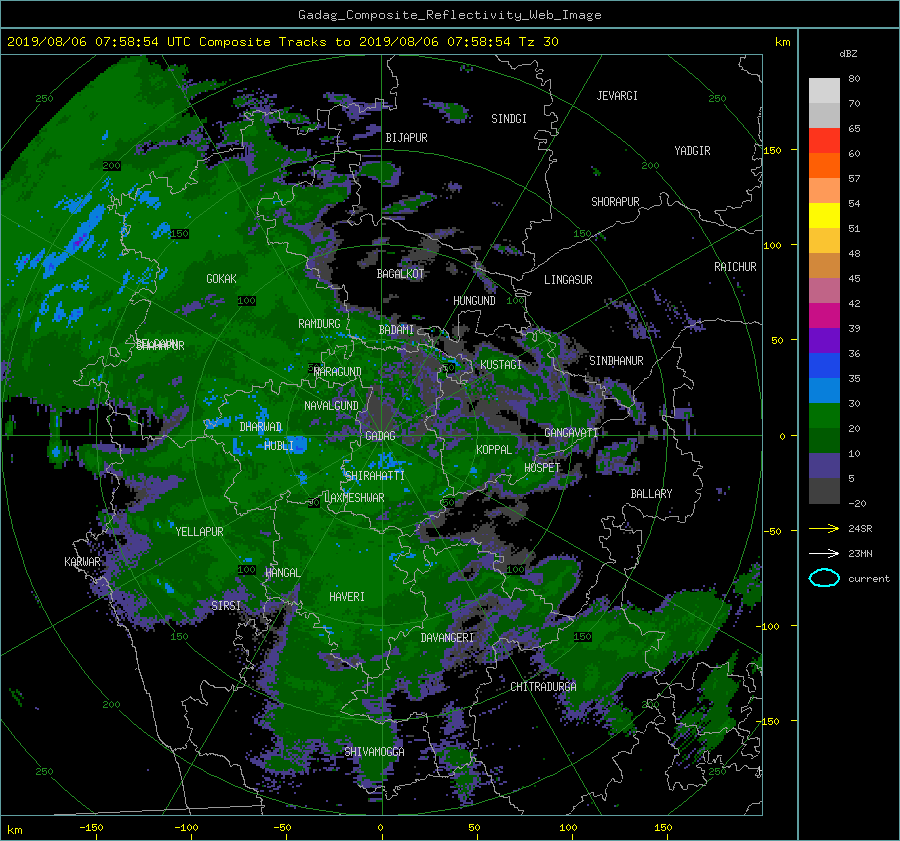Click the HUNGUND city label
This screenshot has width=900, height=841.
[474, 301]
